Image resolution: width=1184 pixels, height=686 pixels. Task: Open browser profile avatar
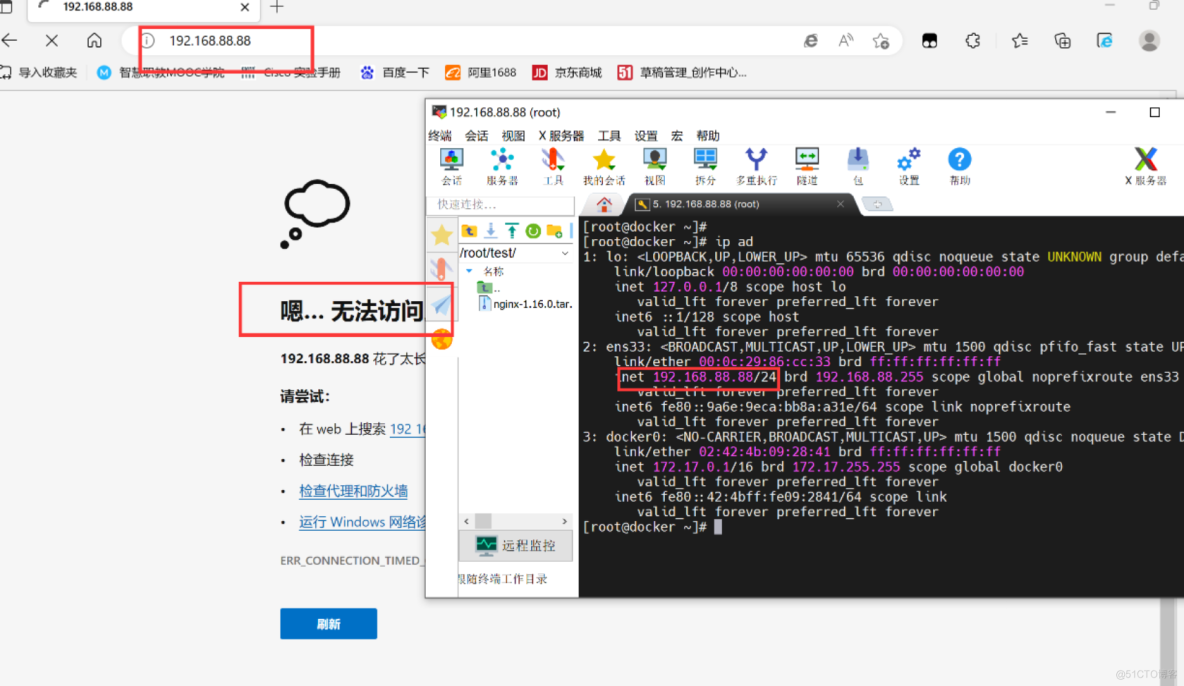(x=1149, y=41)
